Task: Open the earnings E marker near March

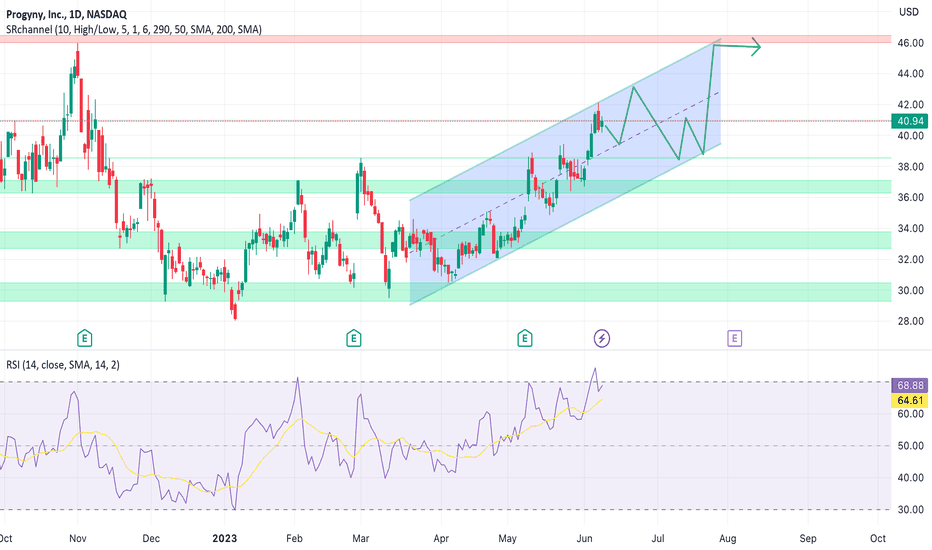Action: pos(354,339)
